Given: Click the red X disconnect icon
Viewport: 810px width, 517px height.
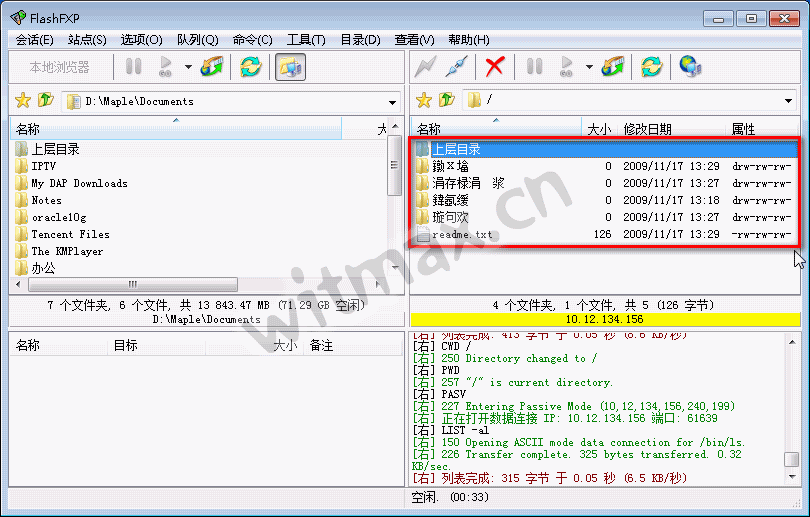Looking at the screenshot, I should (494, 66).
